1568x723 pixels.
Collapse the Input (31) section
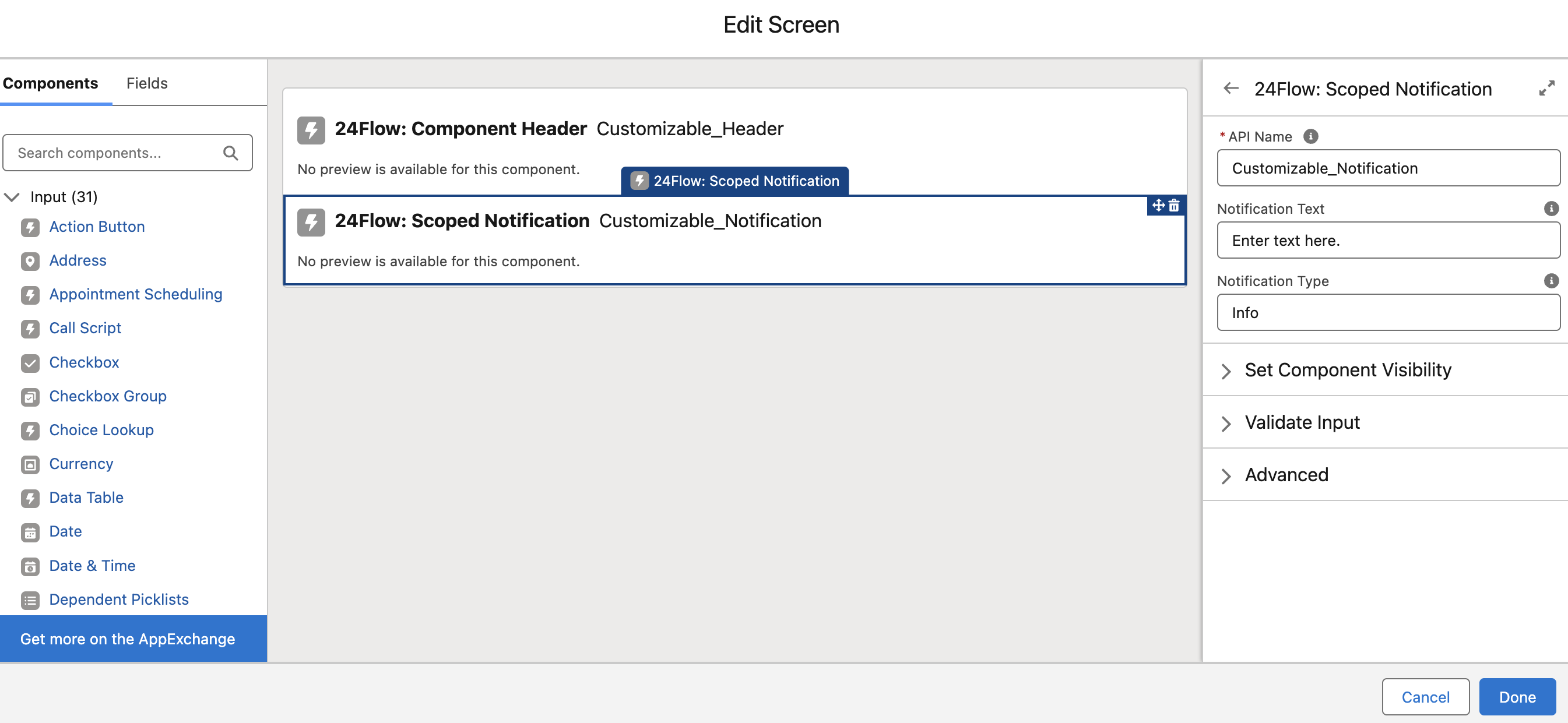tap(12, 197)
